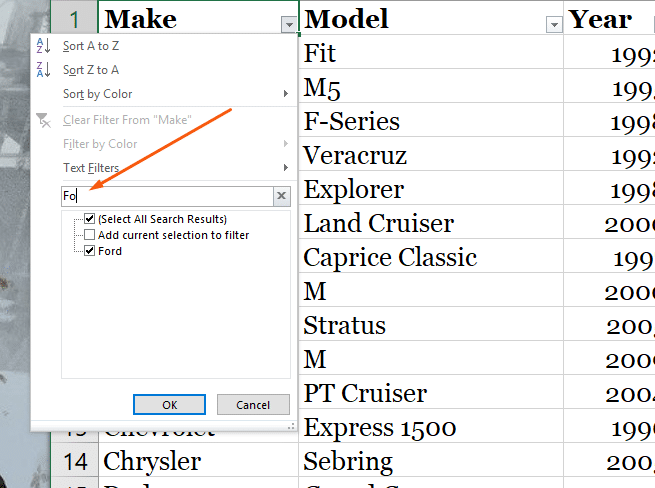
Task: Select row header 1
Action: [x=75, y=19]
